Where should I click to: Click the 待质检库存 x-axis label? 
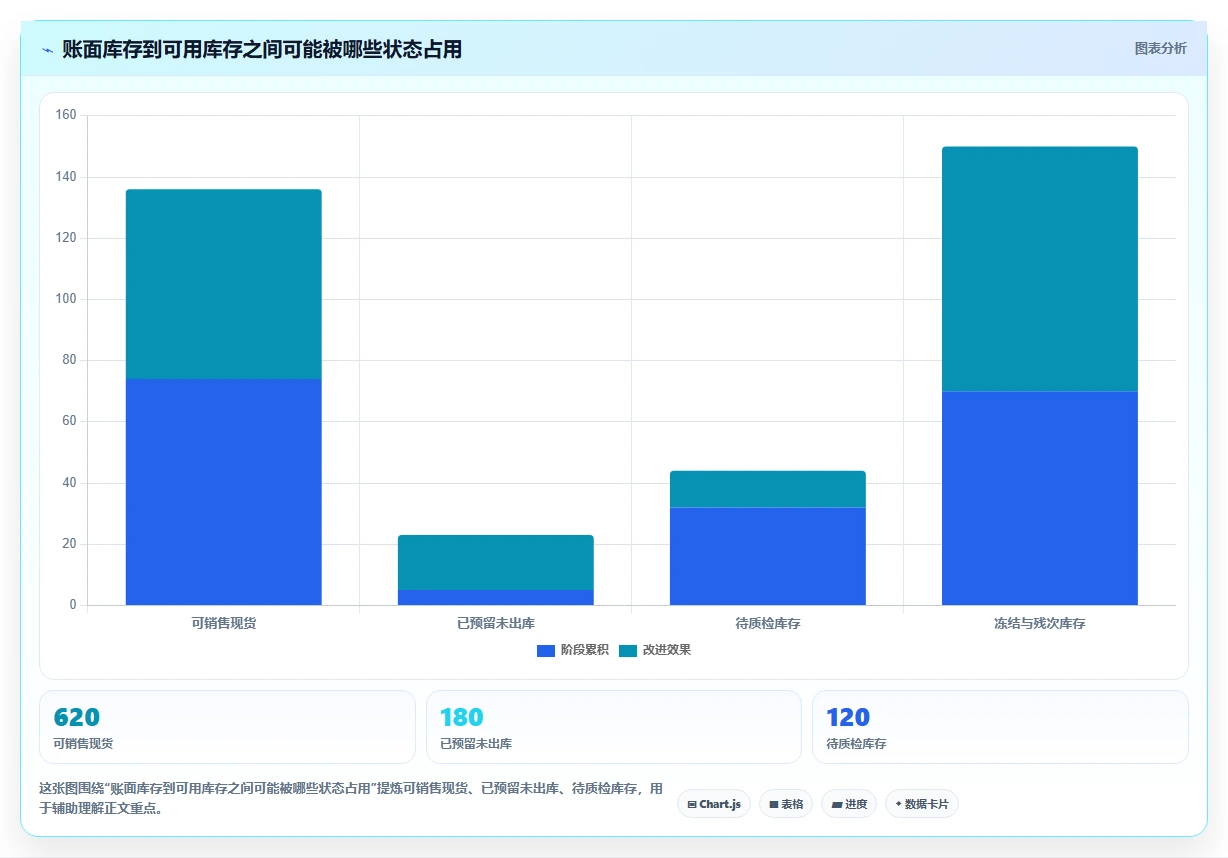[x=768, y=623]
